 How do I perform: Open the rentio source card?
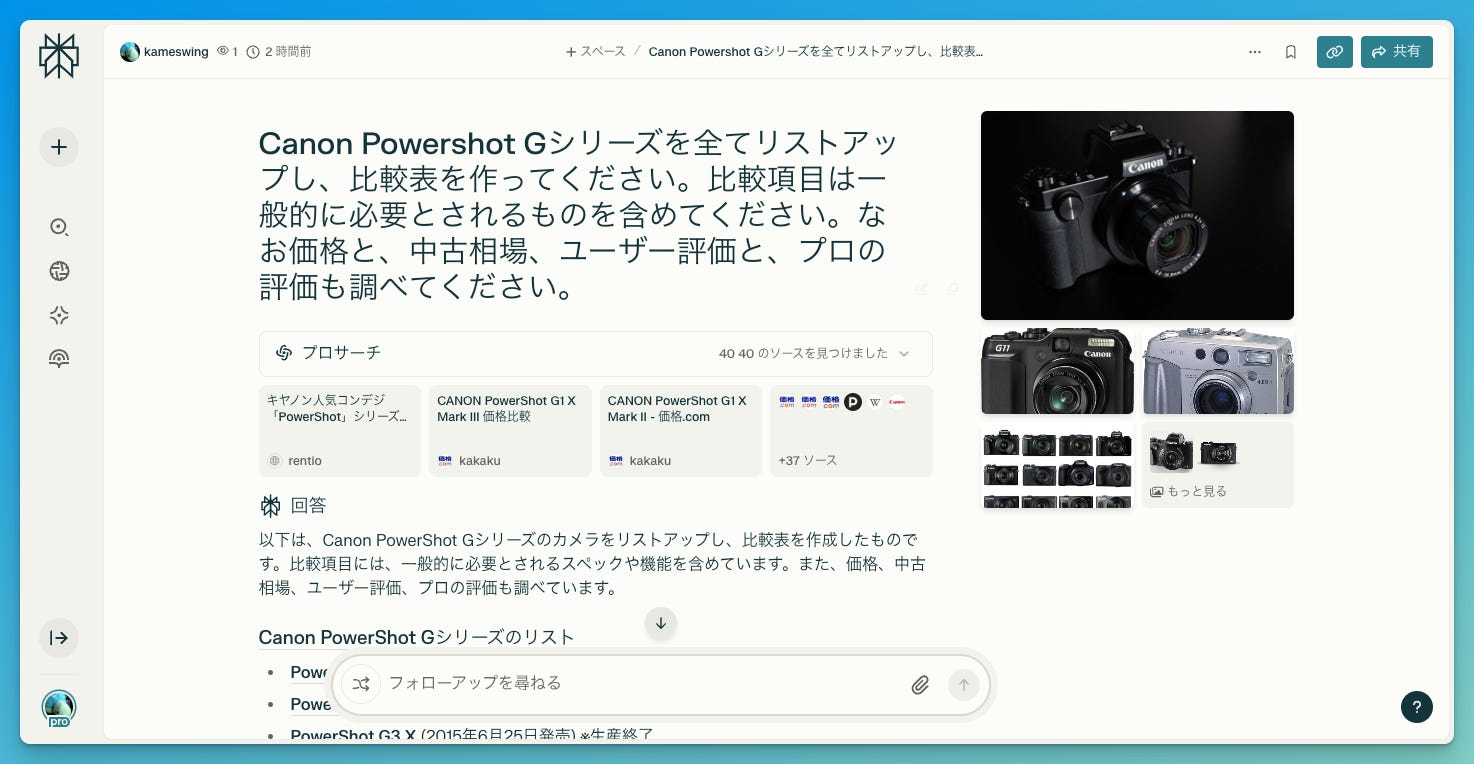pyautogui.click(x=340, y=431)
